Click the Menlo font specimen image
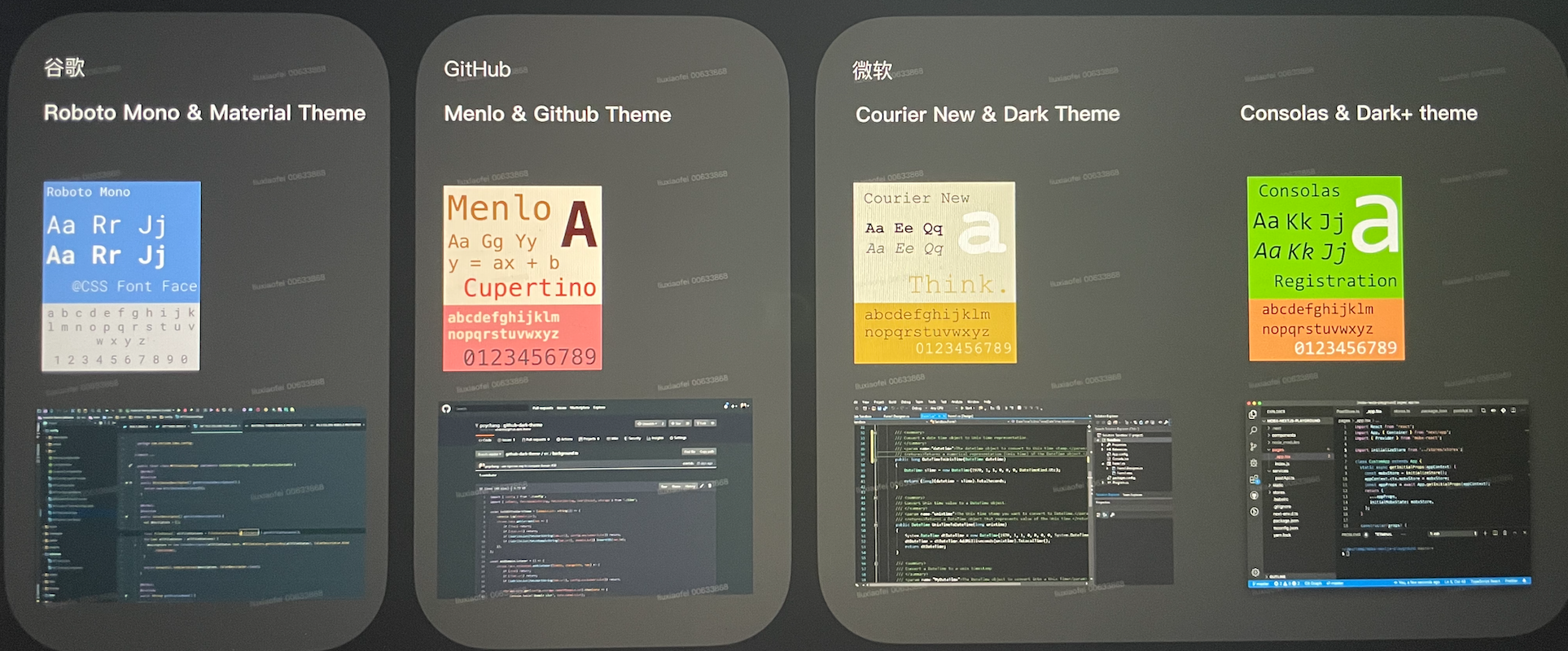 click(523, 278)
